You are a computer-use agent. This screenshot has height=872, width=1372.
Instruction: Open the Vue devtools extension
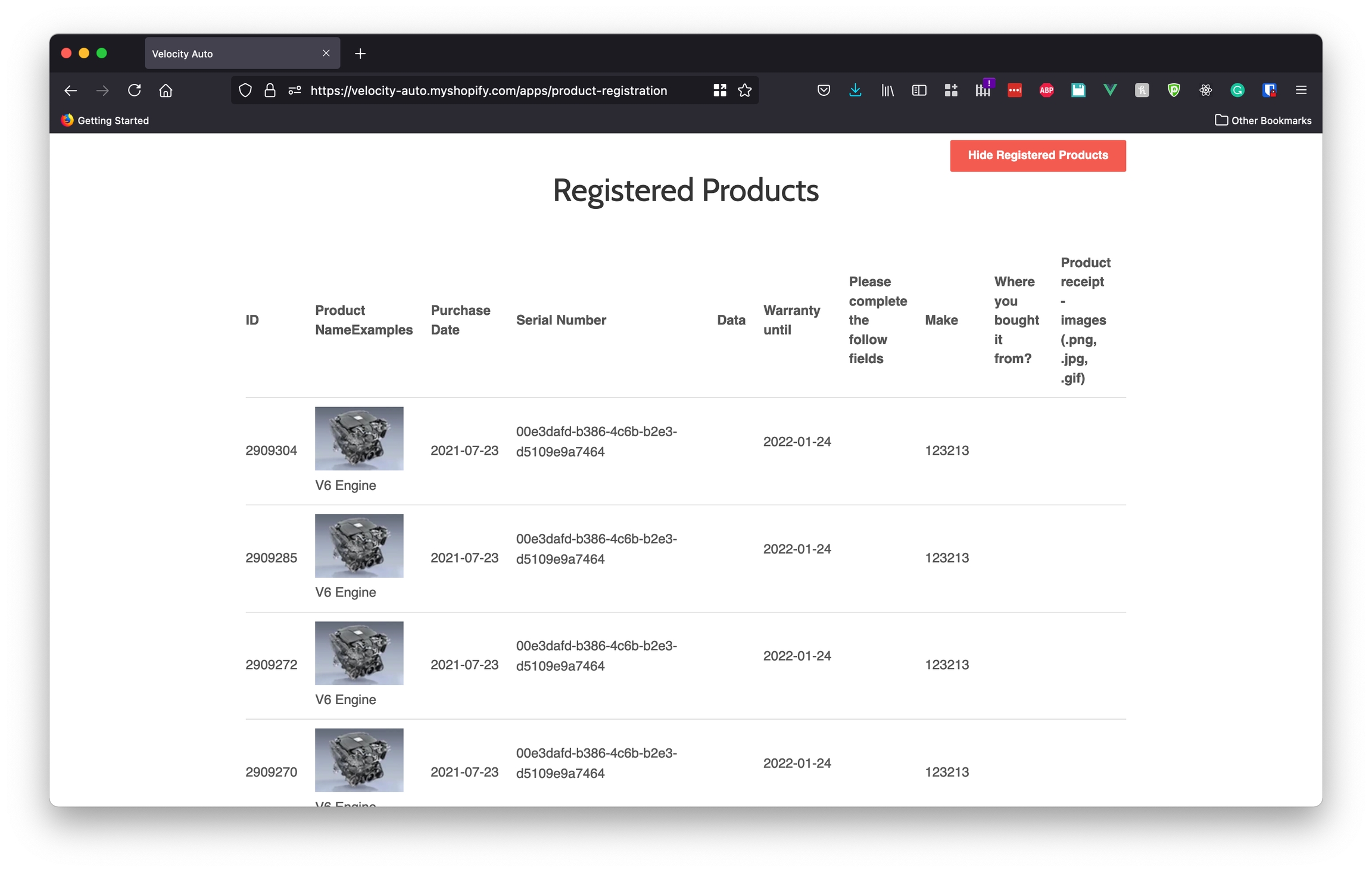click(x=1110, y=90)
